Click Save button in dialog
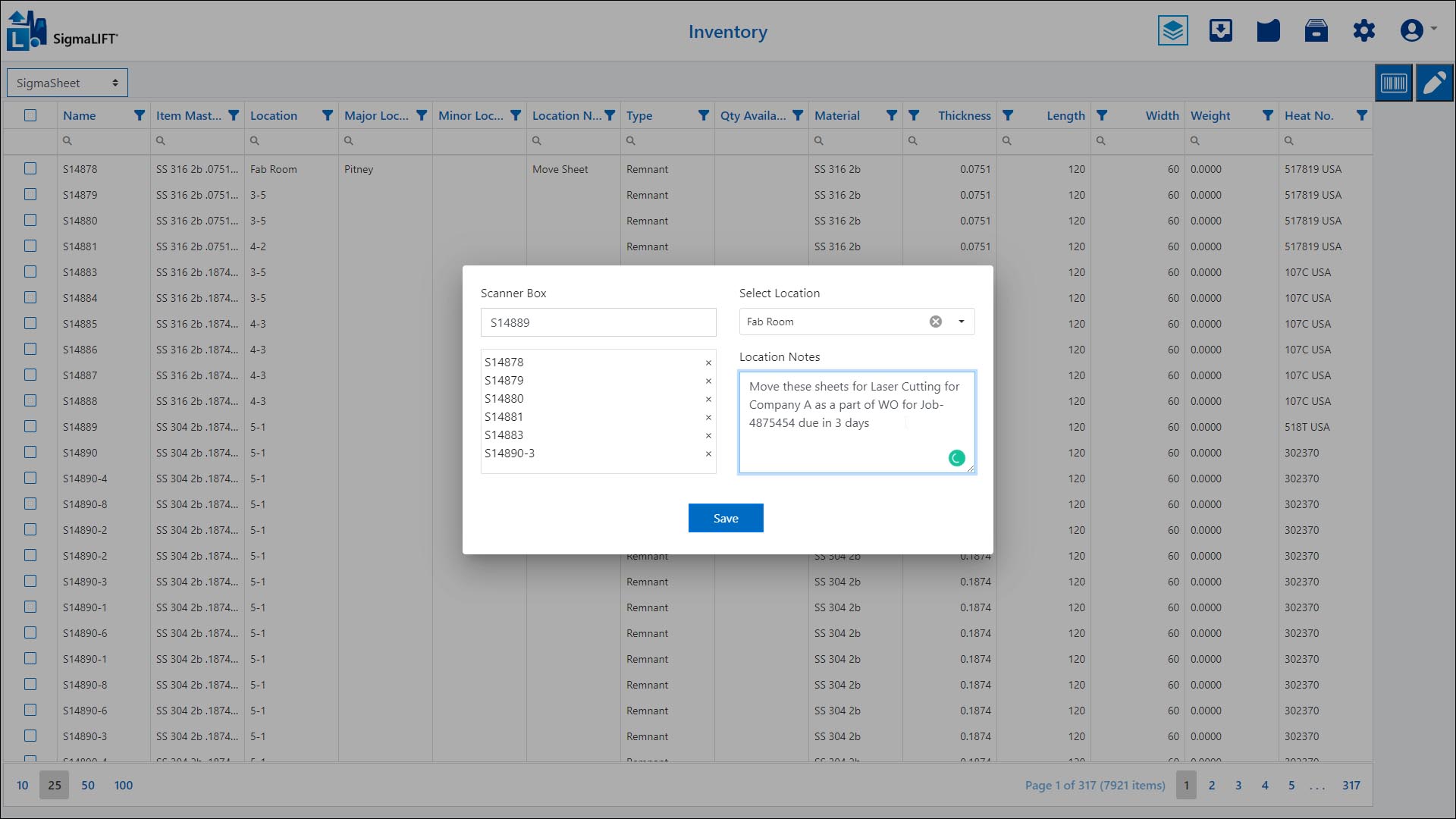1456x819 pixels. [x=726, y=518]
